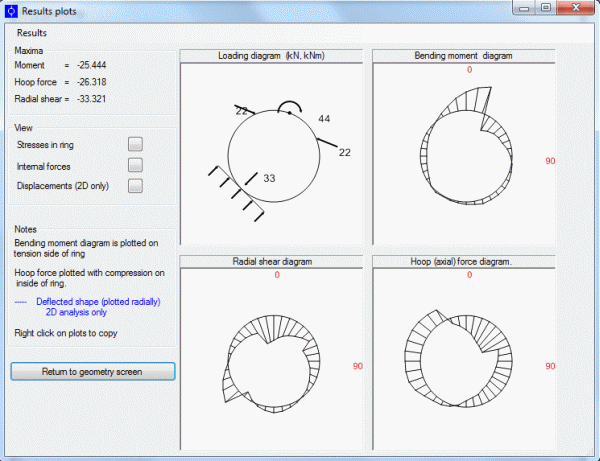The image size is (600, 461).
Task: Click Return to geometry screen button
Action: tap(93, 371)
